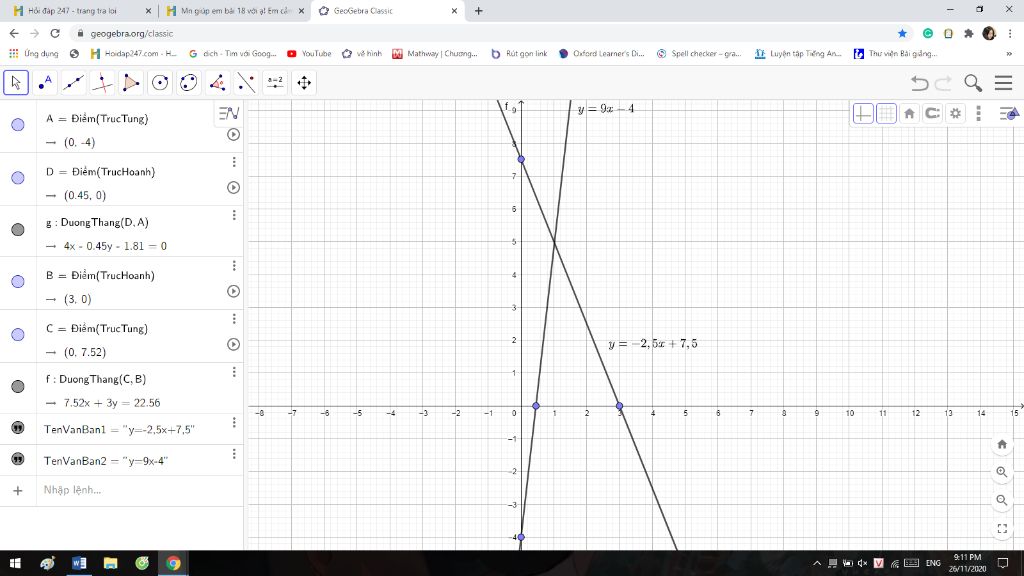Select the Move arrow tool
This screenshot has width=1024, height=576.
point(16,83)
